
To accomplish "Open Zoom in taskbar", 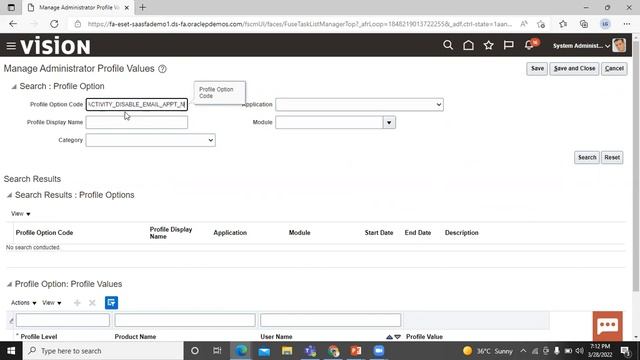I will click(379, 351).
